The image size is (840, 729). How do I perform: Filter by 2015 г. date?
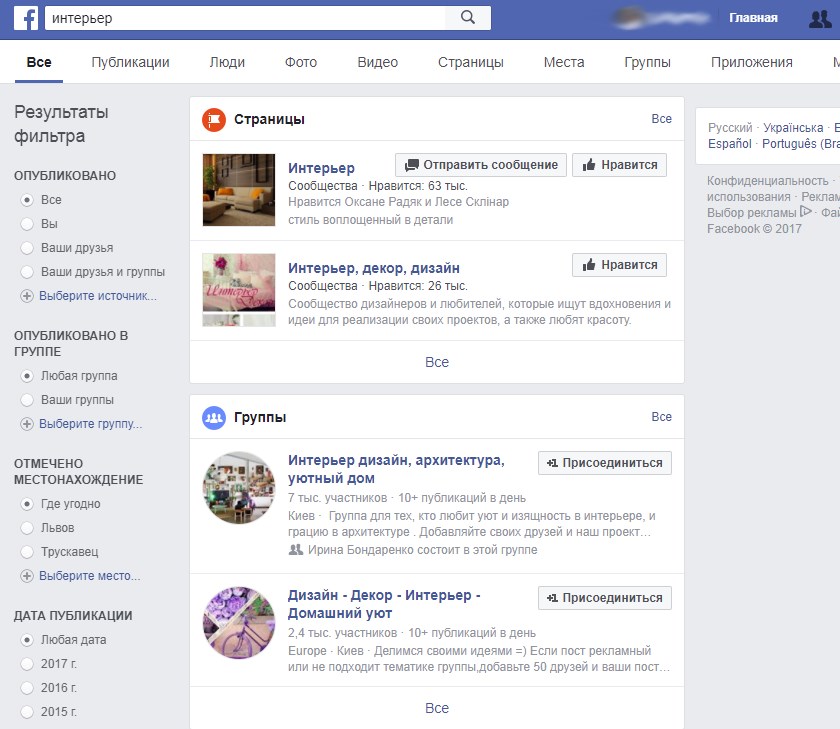coord(26,712)
